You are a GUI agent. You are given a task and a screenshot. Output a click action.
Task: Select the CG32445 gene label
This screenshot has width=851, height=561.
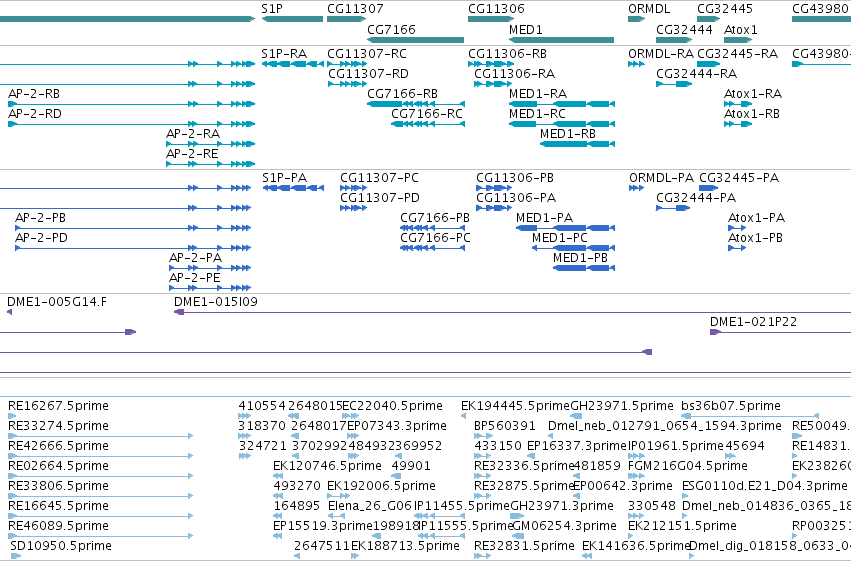(x=725, y=9)
